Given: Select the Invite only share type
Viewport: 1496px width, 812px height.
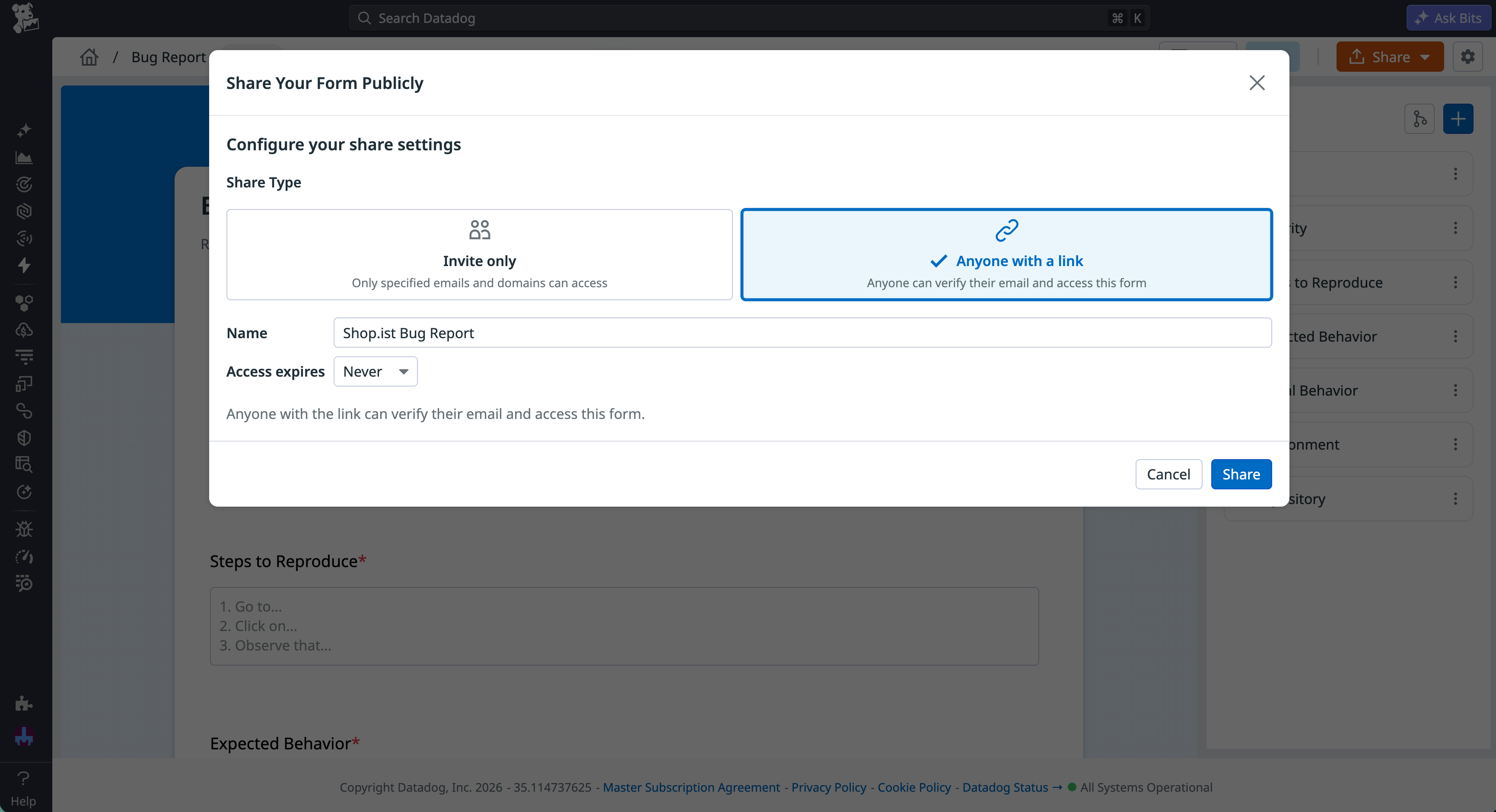Looking at the screenshot, I should click(x=479, y=254).
